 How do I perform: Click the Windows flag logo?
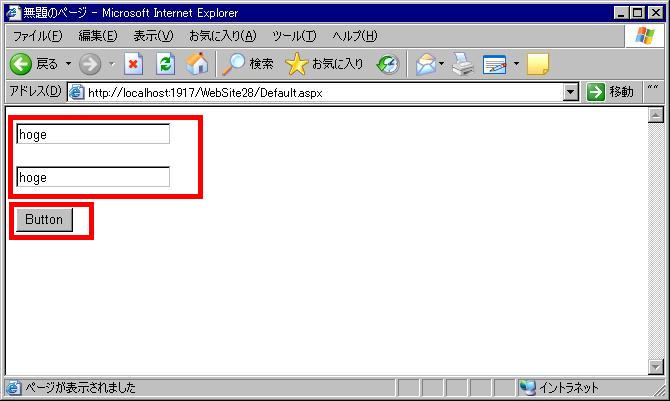click(645, 36)
